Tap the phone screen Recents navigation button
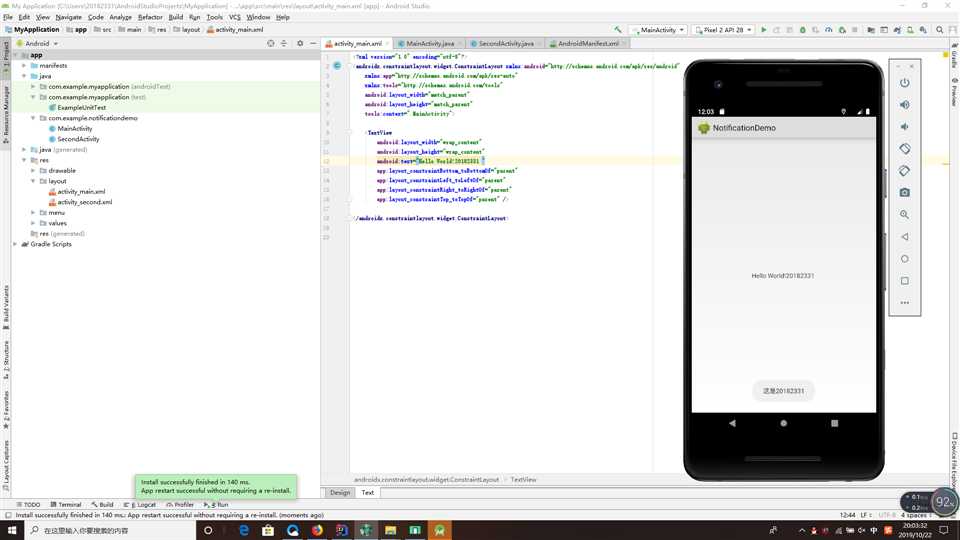Image resolution: width=960 pixels, height=540 pixels. (x=834, y=423)
